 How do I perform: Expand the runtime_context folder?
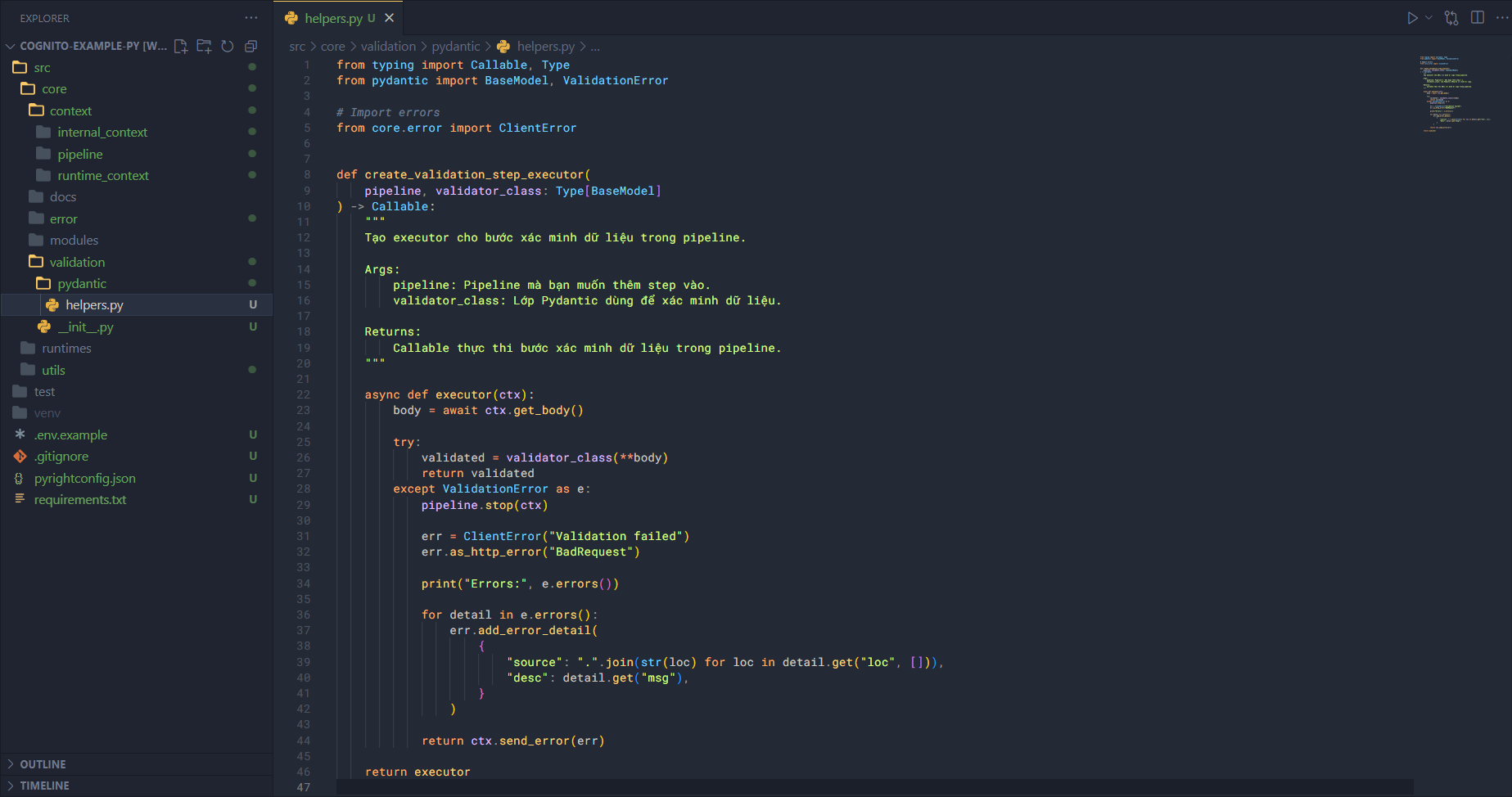103,175
